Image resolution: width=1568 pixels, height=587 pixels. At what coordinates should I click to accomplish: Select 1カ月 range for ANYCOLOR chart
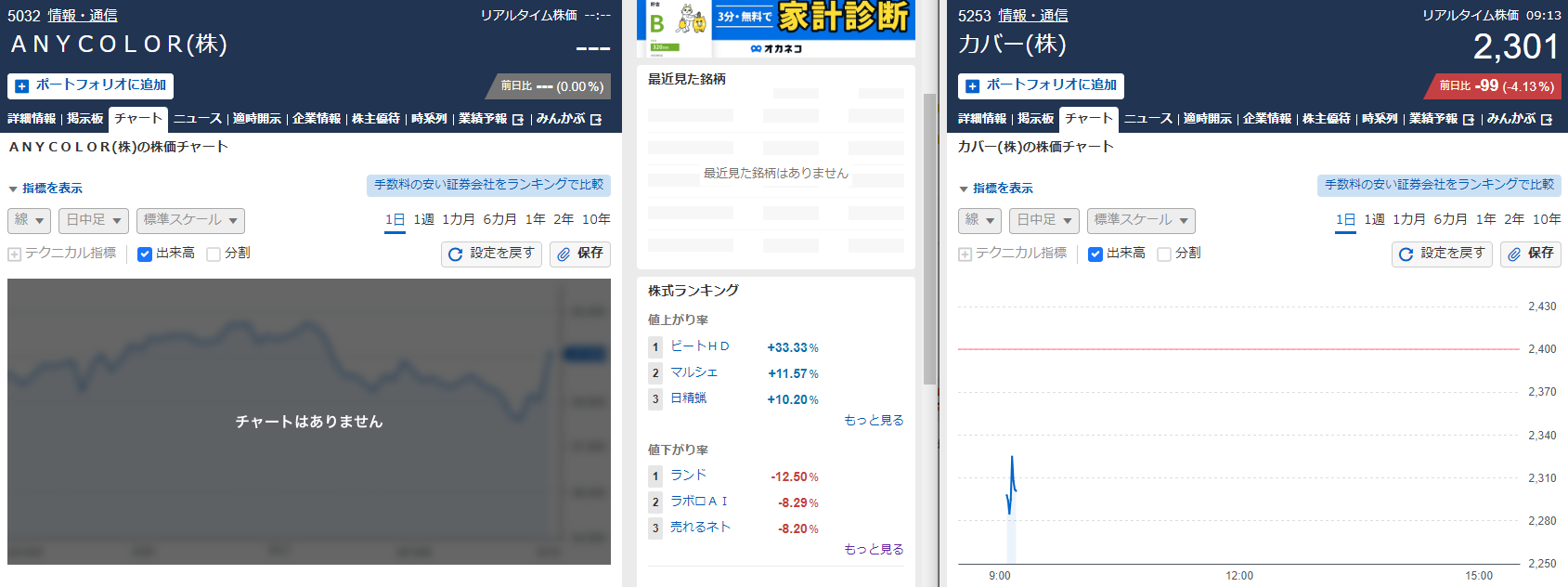pyautogui.click(x=459, y=219)
